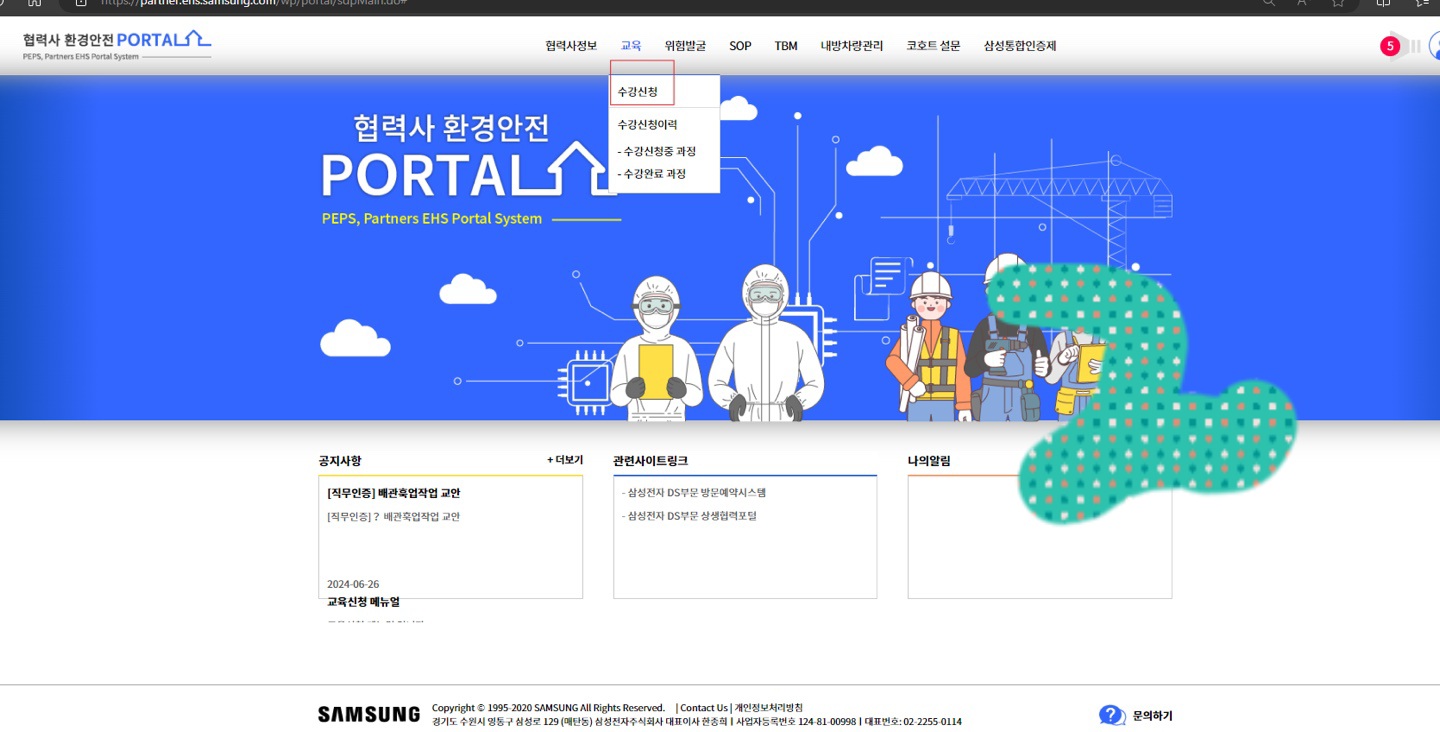The height and width of the screenshot is (732, 1440).
Task: Open 삼성전자 DS부문 상생협력포털 link
Action: tap(689, 516)
